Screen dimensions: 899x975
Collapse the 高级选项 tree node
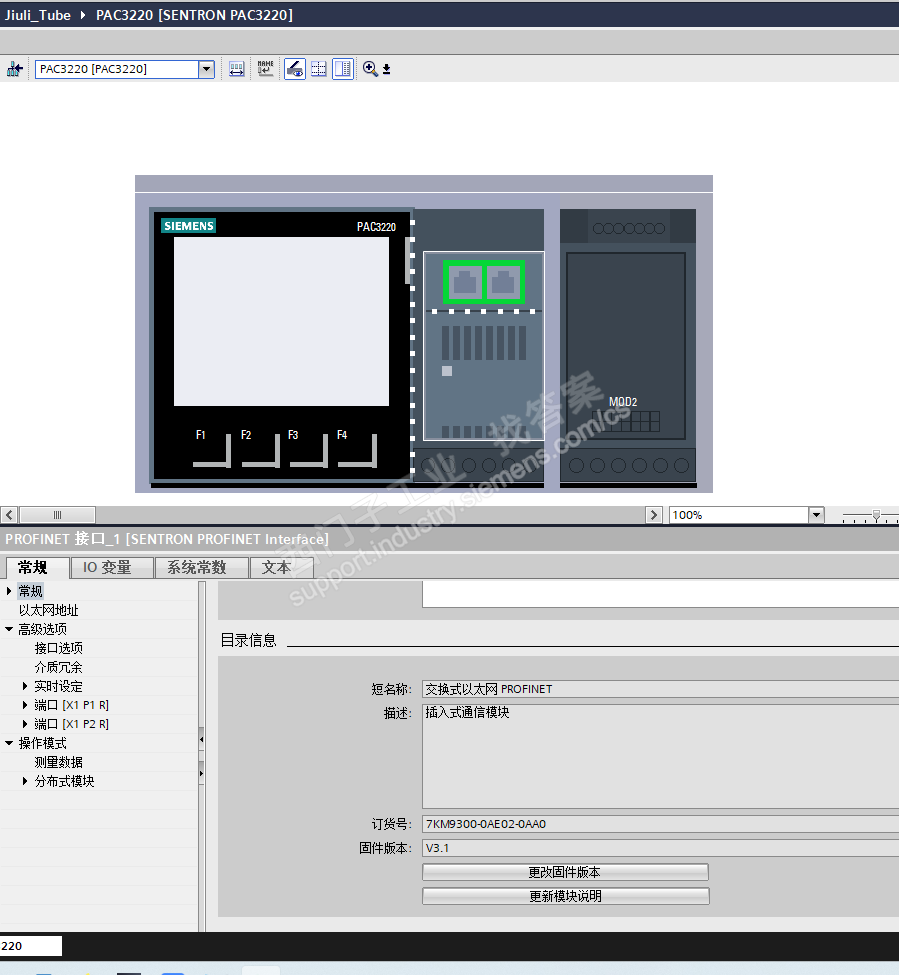[9, 629]
